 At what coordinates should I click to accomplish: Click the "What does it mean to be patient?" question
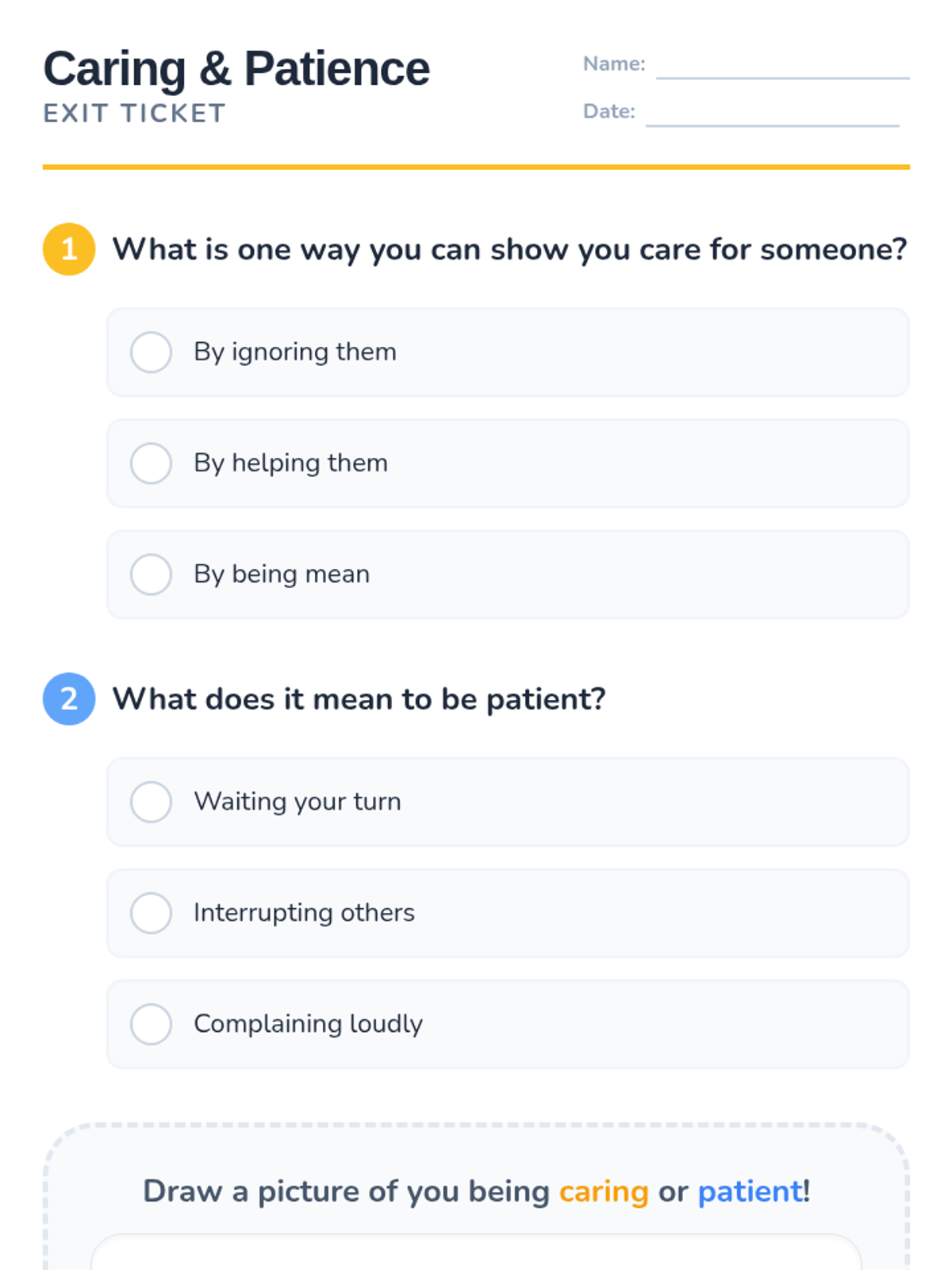coord(359,699)
